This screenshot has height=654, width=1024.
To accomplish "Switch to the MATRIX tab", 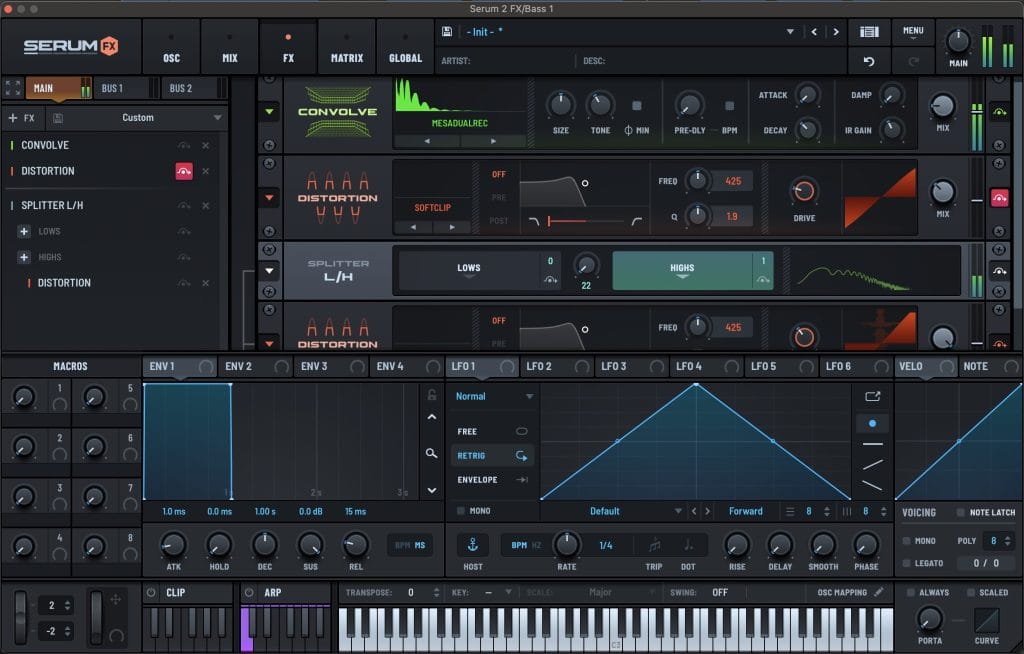I will click(x=347, y=47).
